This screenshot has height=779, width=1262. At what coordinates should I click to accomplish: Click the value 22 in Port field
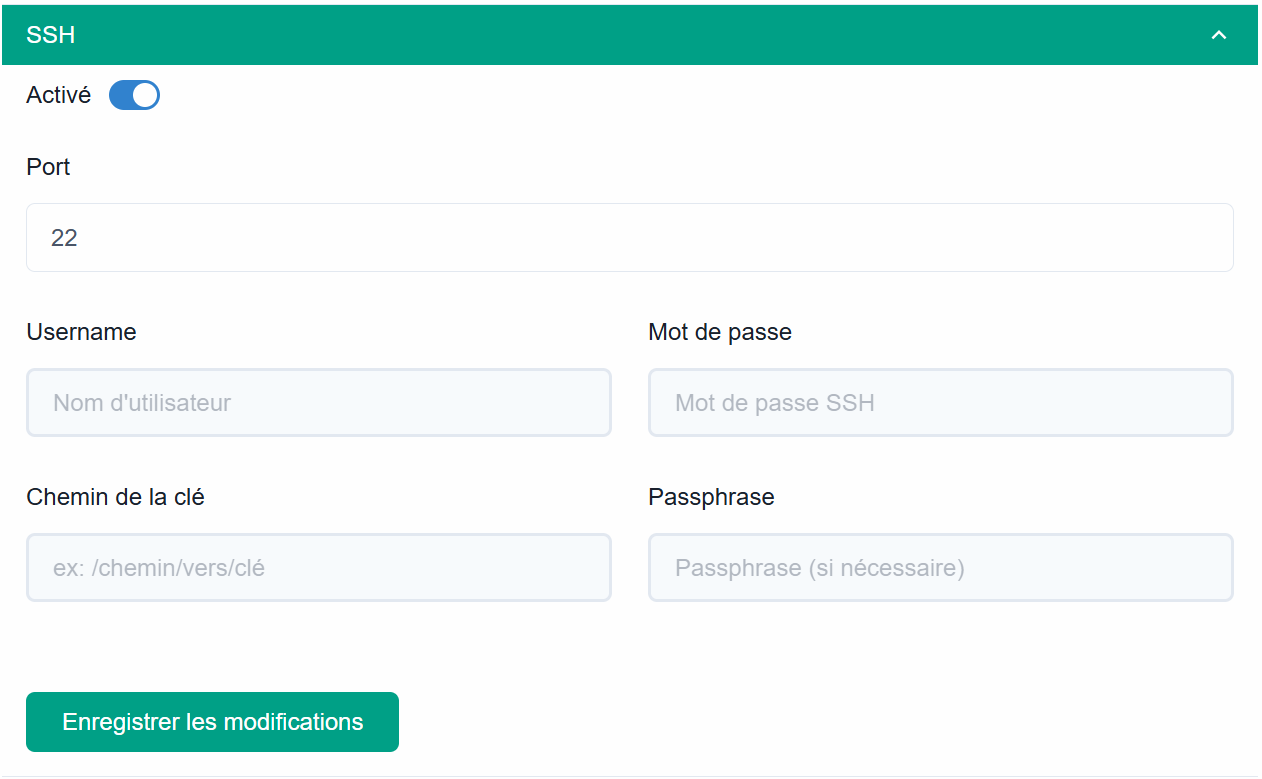64,238
